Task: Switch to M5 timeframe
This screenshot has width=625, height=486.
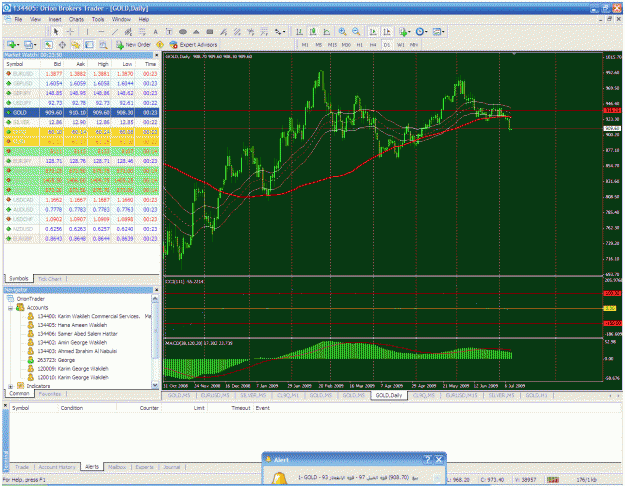Action: pyautogui.click(x=318, y=45)
